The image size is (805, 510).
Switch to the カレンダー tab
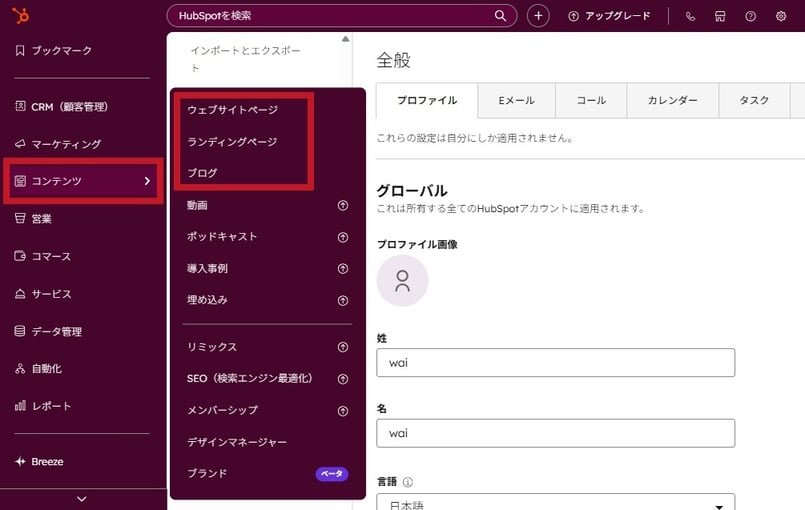click(x=672, y=101)
